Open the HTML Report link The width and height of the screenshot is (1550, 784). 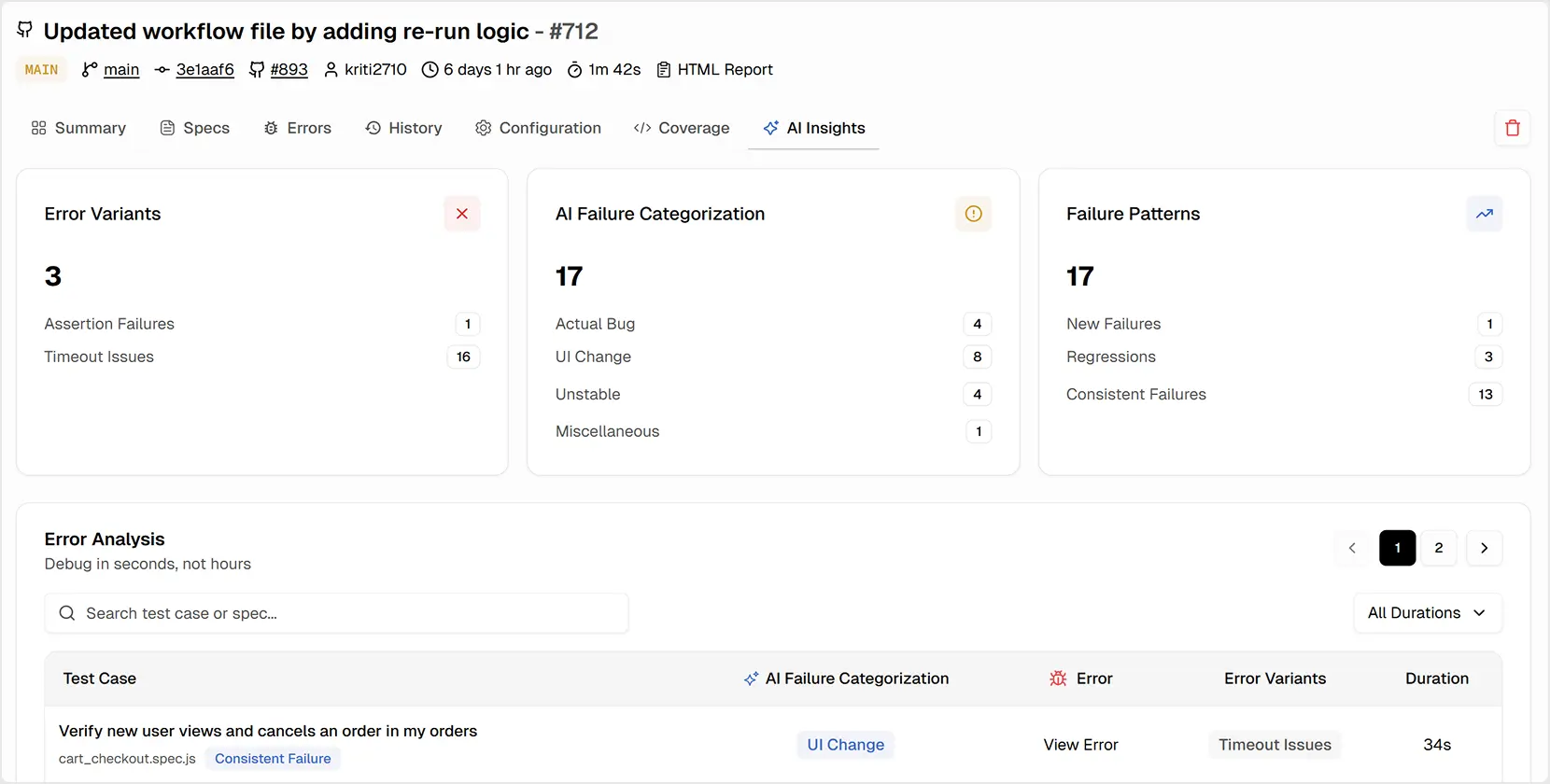726,69
